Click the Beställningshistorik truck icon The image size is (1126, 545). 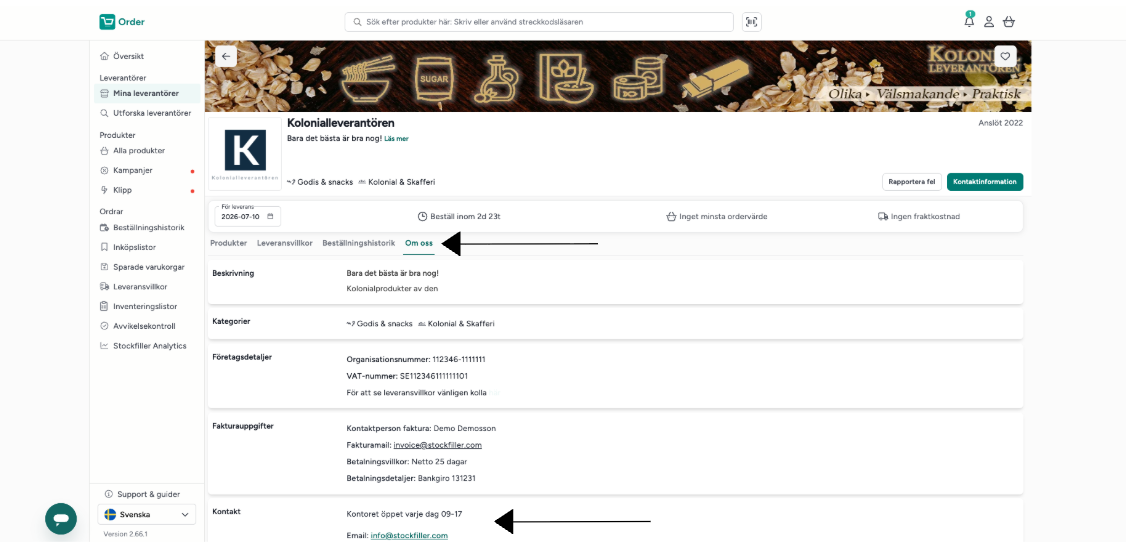click(105, 228)
